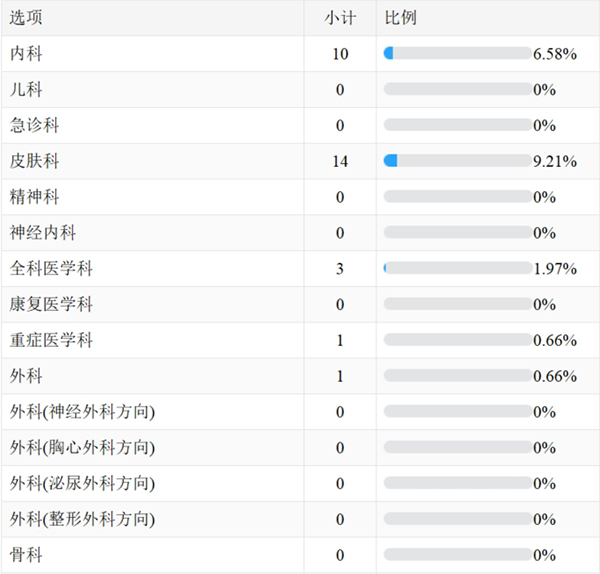The width and height of the screenshot is (600, 574).
Task: Click the 精神科 row label
Action: 34,197
